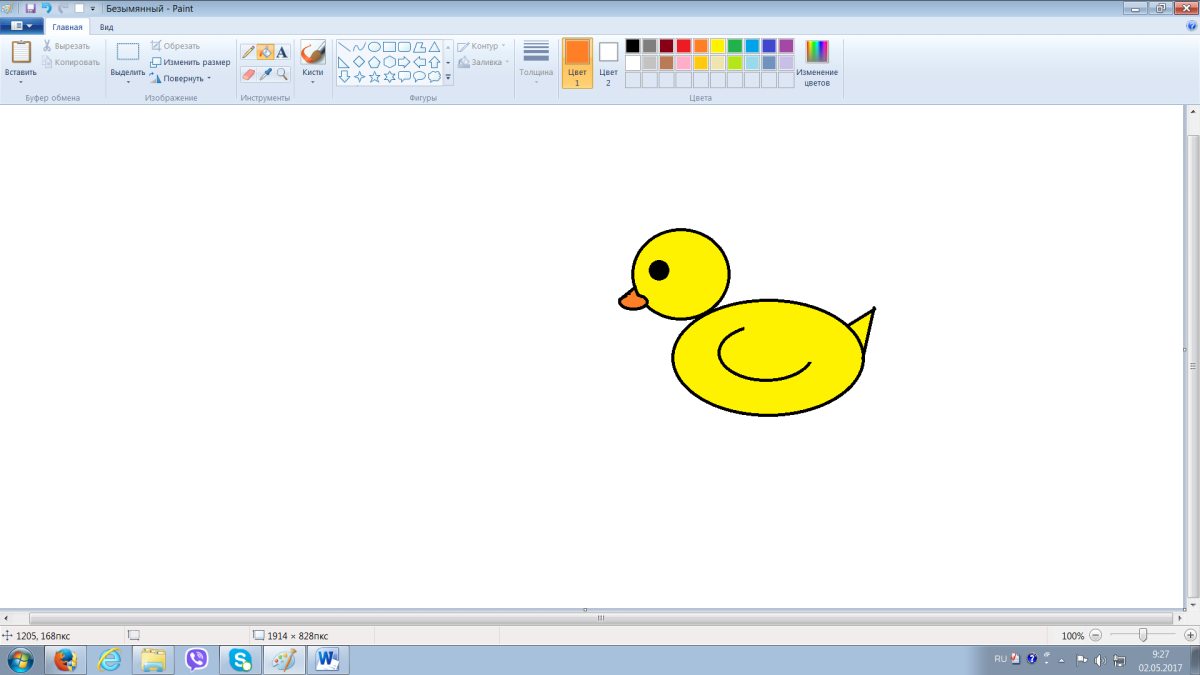Screen dimensions: 1200x675
Task: Open Изменение цветов color editor
Action: pyautogui.click(x=817, y=63)
